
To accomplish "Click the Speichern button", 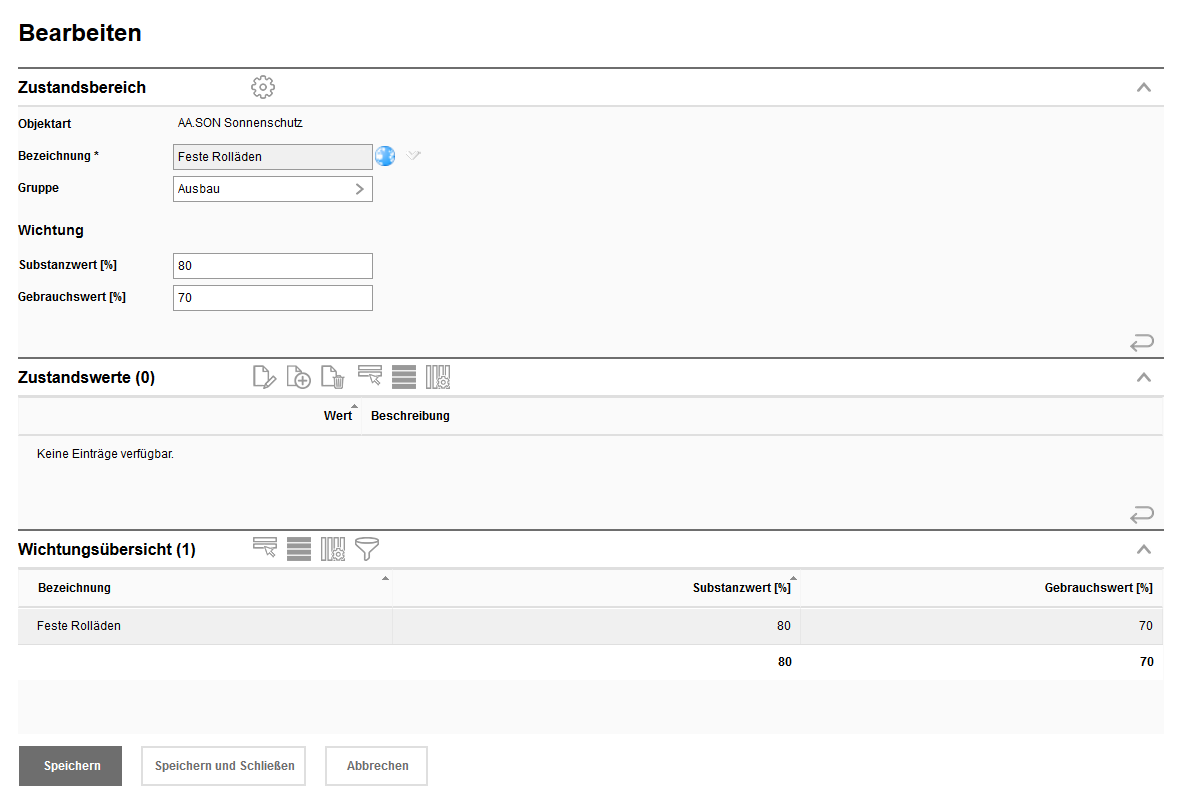I will coord(71,766).
